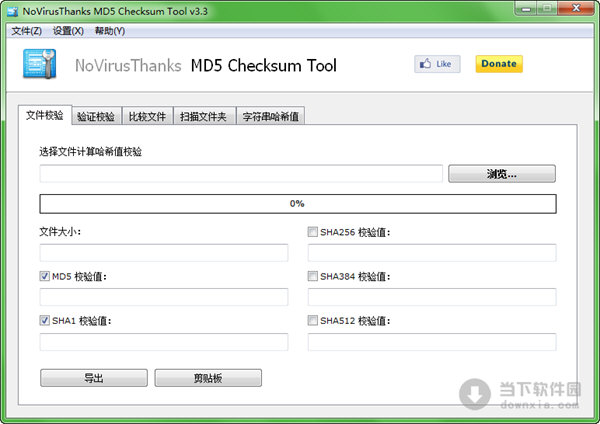Open the 设置(X) menu
The image size is (600, 424).
pos(68,31)
